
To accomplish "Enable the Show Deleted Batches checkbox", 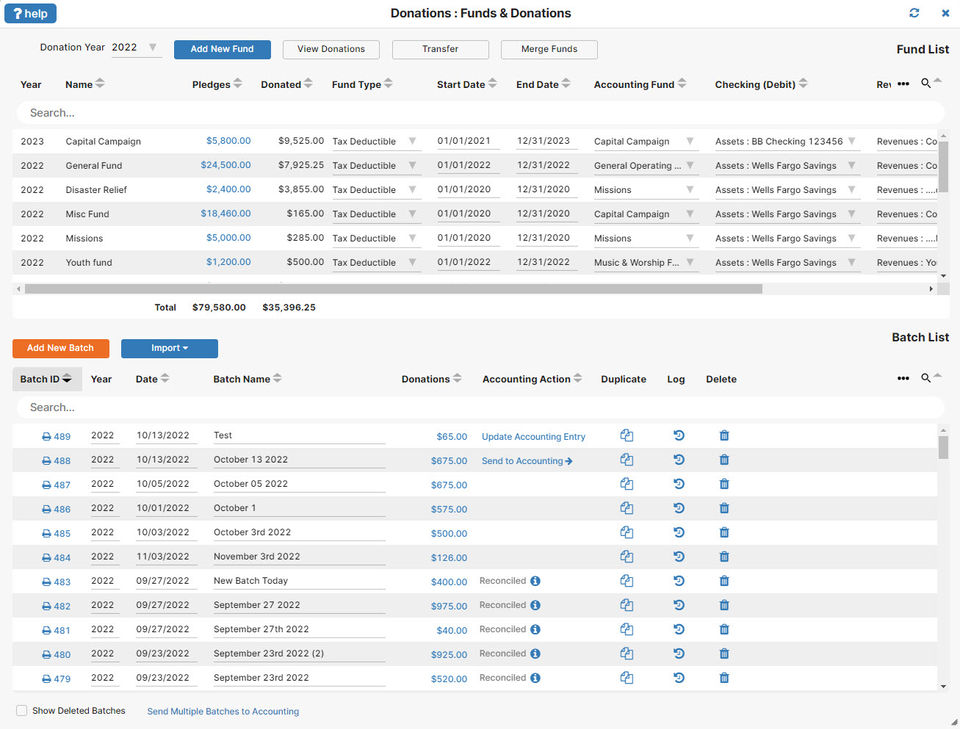I will 21,711.
